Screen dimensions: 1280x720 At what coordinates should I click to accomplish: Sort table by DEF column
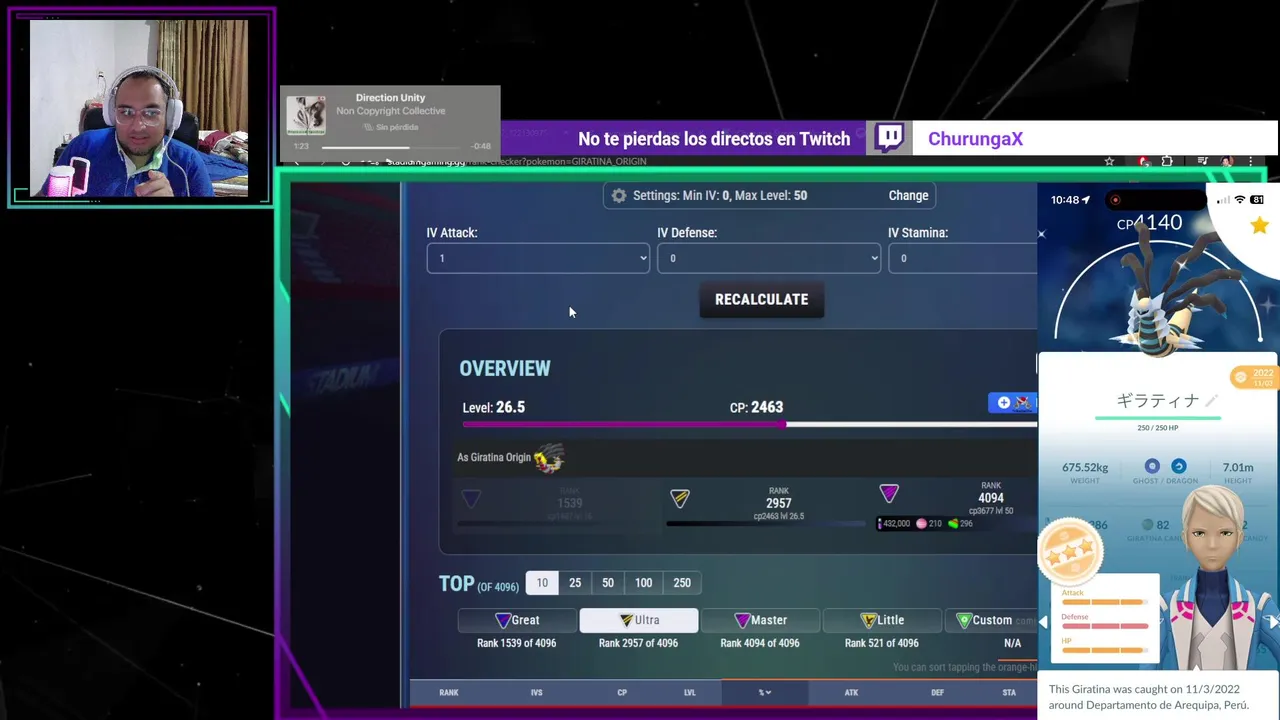click(937, 692)
